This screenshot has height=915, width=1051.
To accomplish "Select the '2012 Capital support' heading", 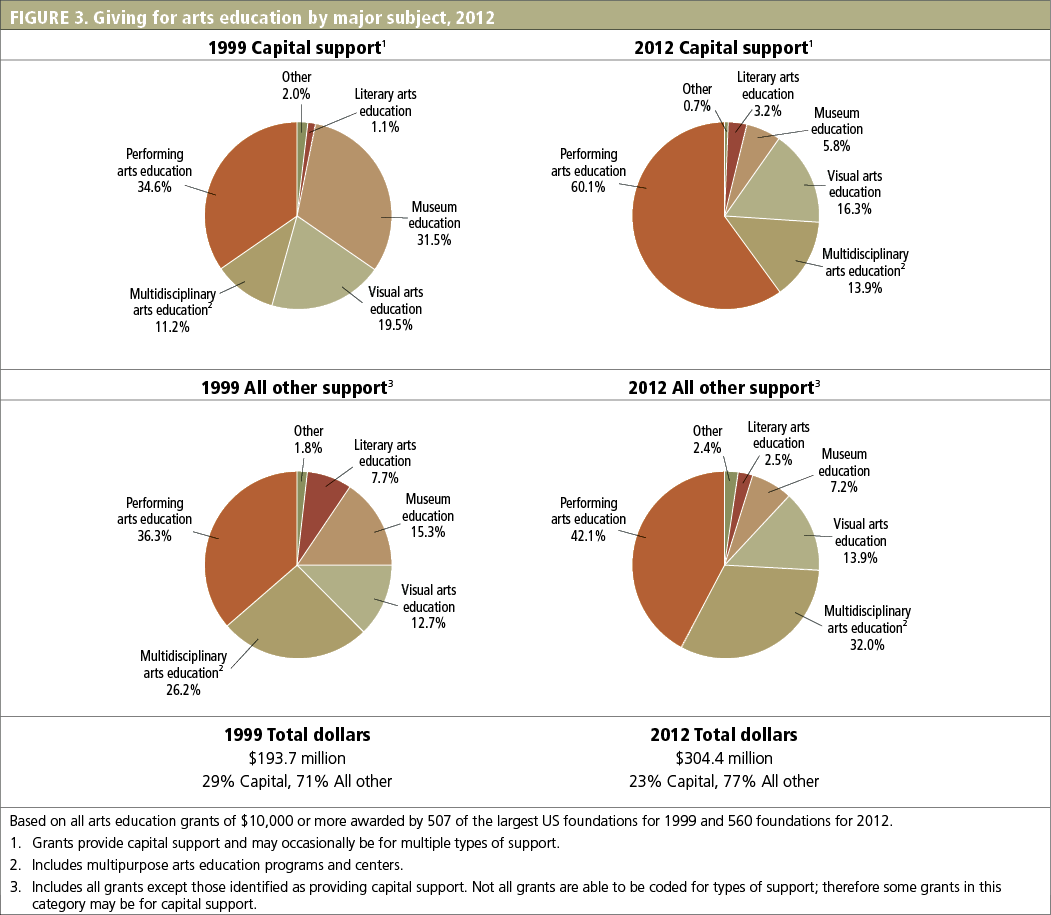I will pyautogui.click(x=724, y=48).
